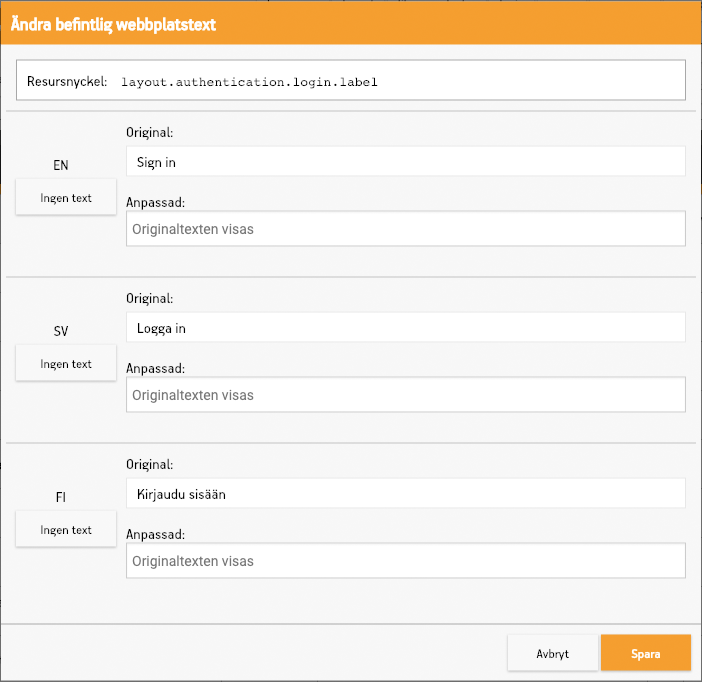Click Ingen text button for SV
This screenshot has height=682, width=702.
(66, 363)
